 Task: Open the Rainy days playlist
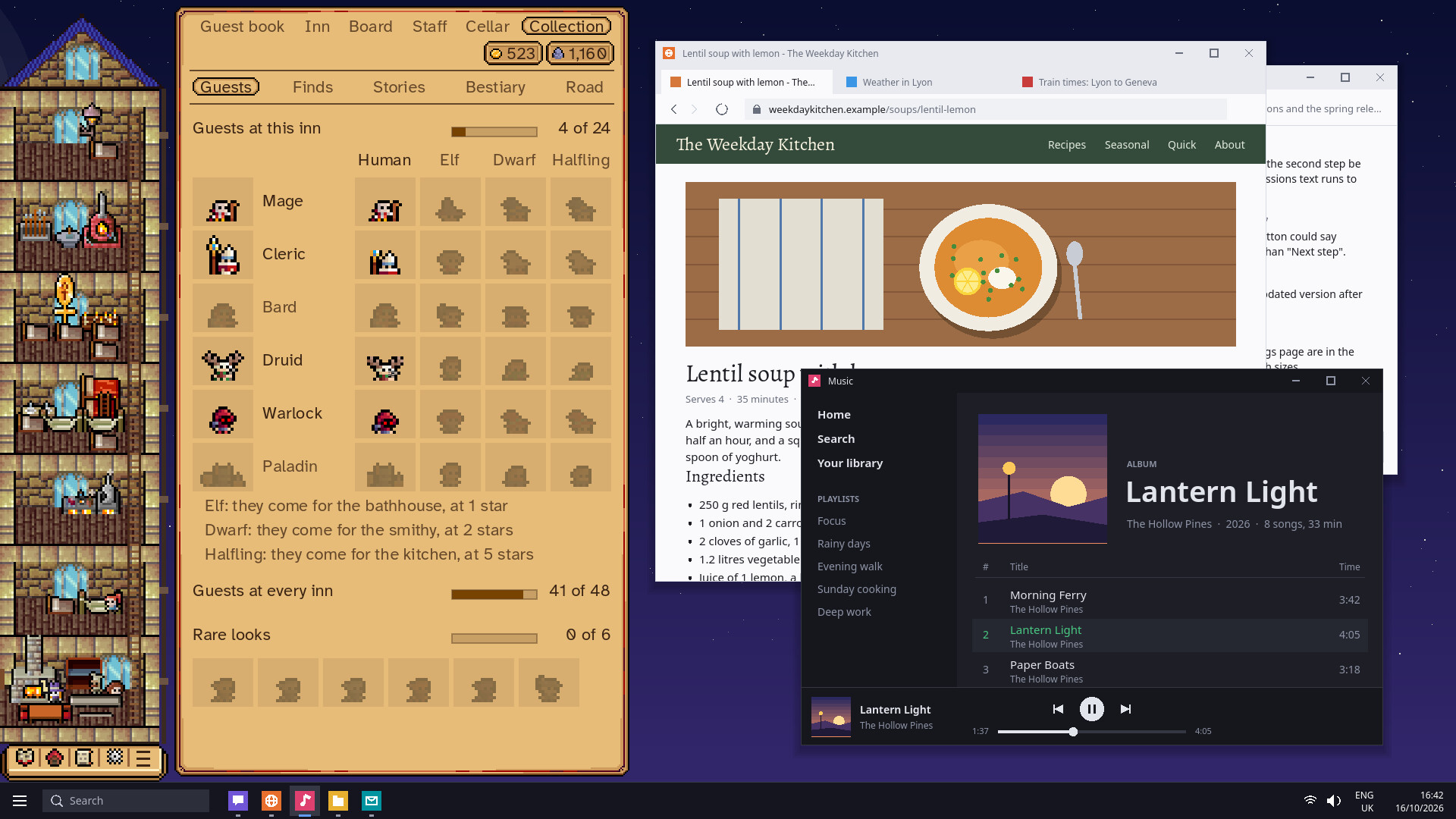pos(843,544)
